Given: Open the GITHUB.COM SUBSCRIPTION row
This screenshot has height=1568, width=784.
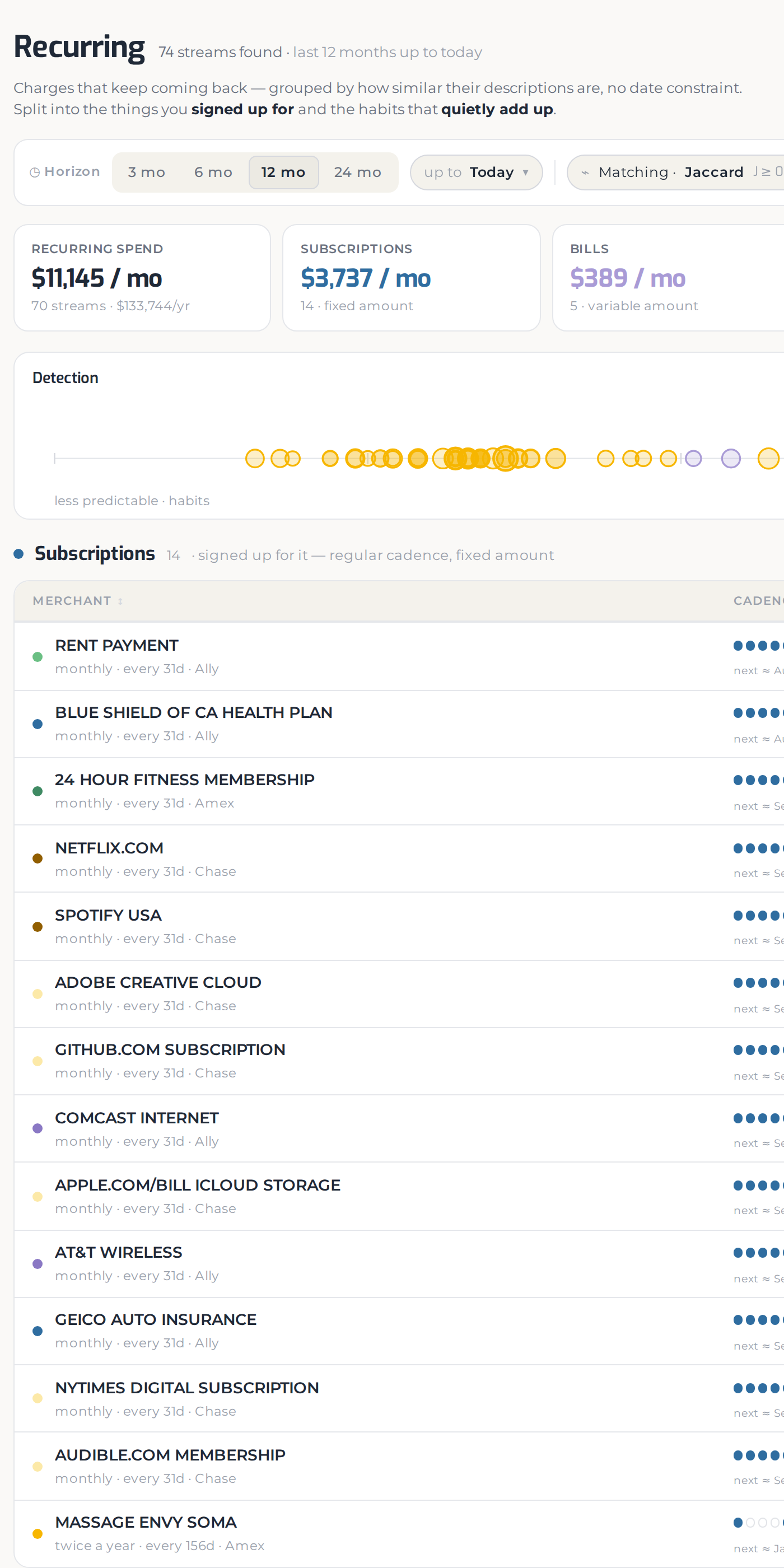Looking at the screenshot, I should pos(399,1061).
